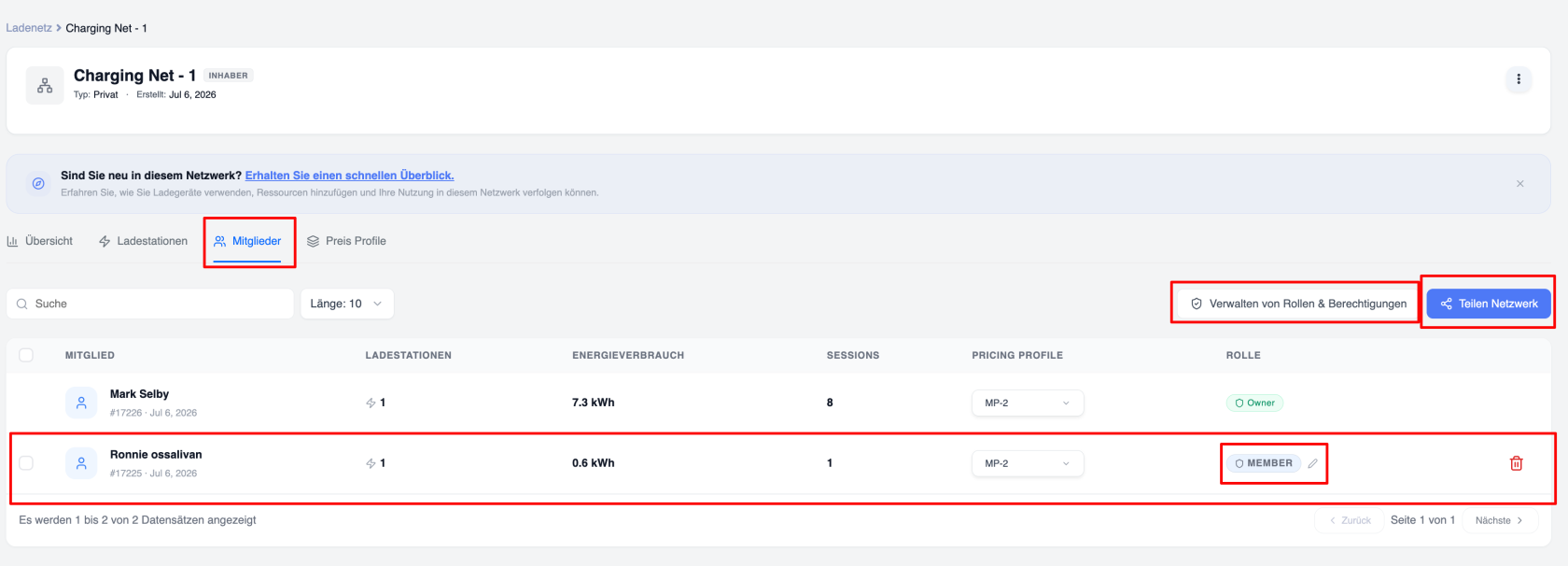
Task: Click the LADESTATIONEN column header
Action: point(409,355)
